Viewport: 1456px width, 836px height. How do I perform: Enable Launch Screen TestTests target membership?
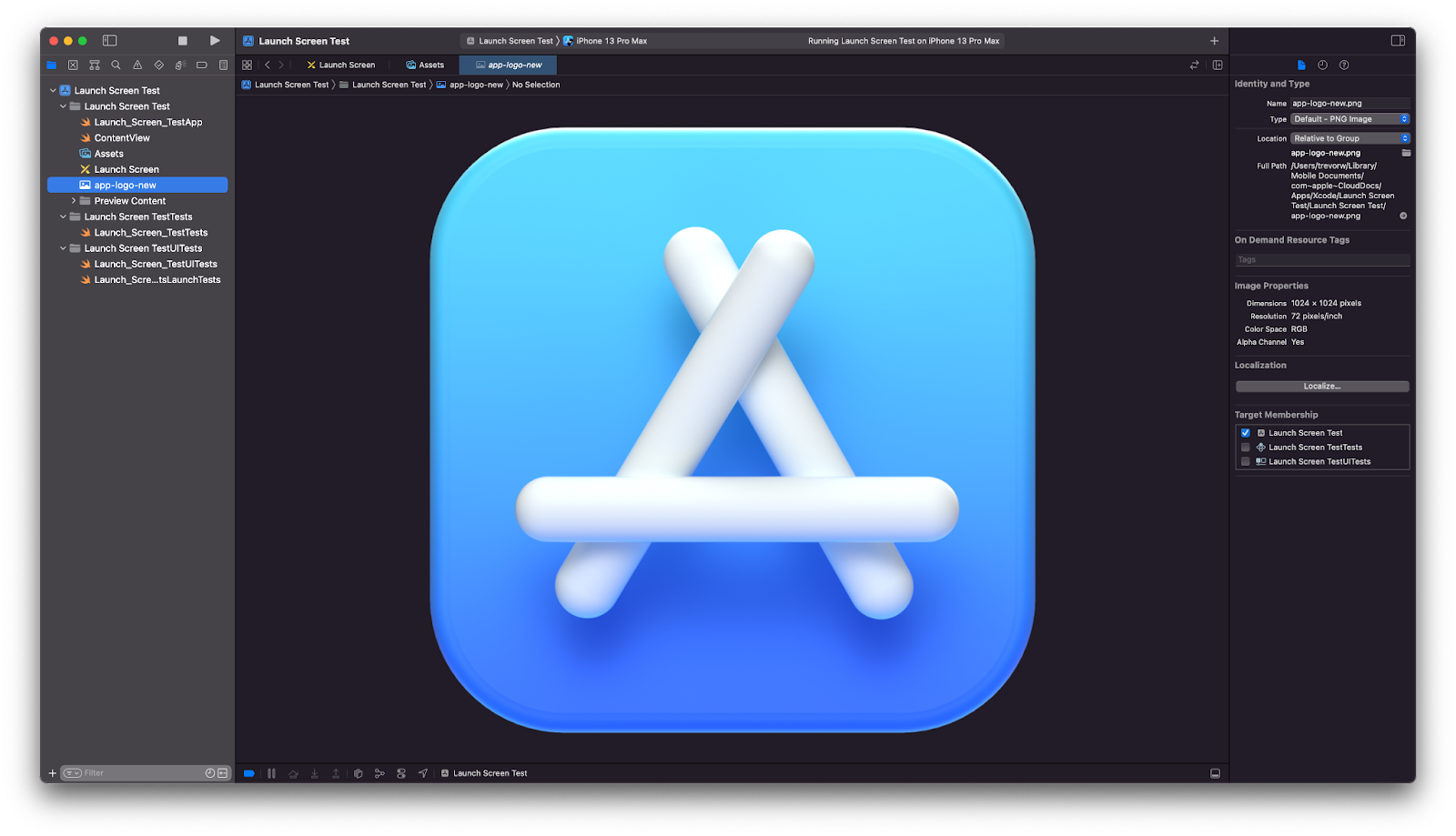tap(1246, 448)
